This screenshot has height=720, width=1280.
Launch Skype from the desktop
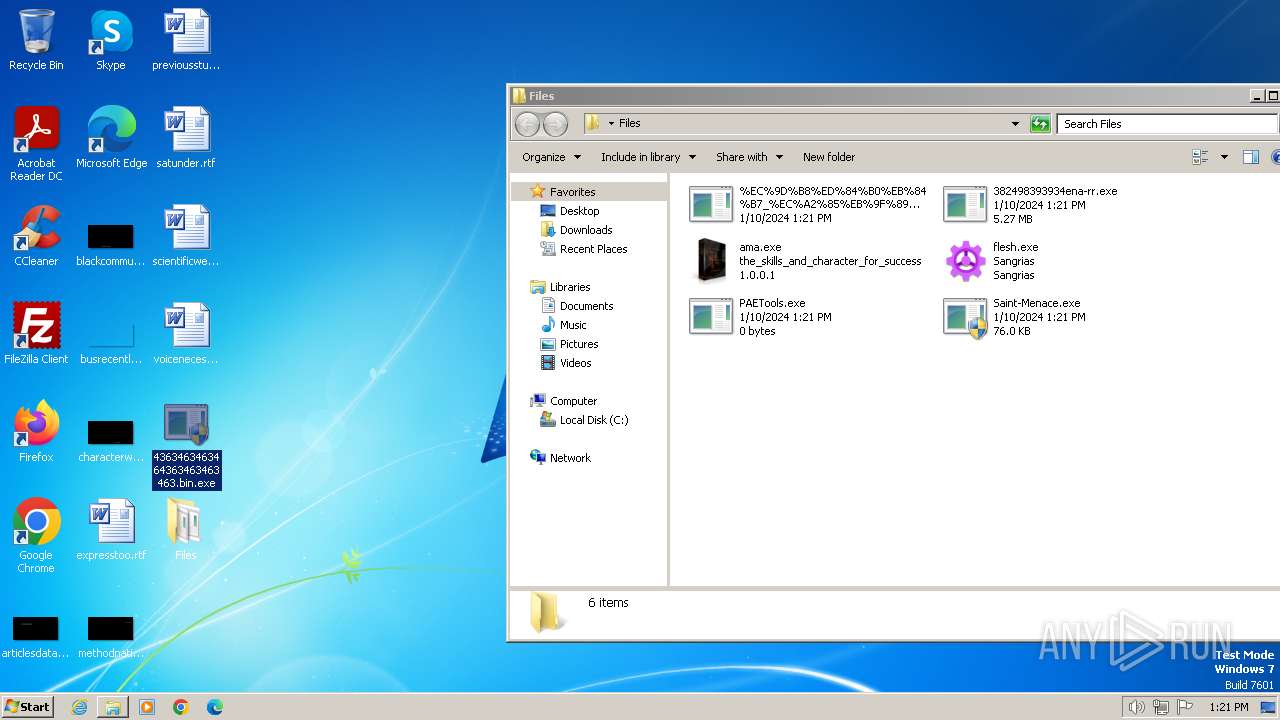click(111, 40)
